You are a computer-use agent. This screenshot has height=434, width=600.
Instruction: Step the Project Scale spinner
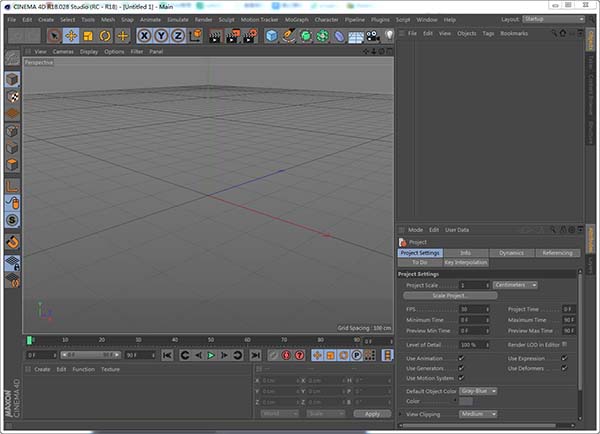[488, 285]
